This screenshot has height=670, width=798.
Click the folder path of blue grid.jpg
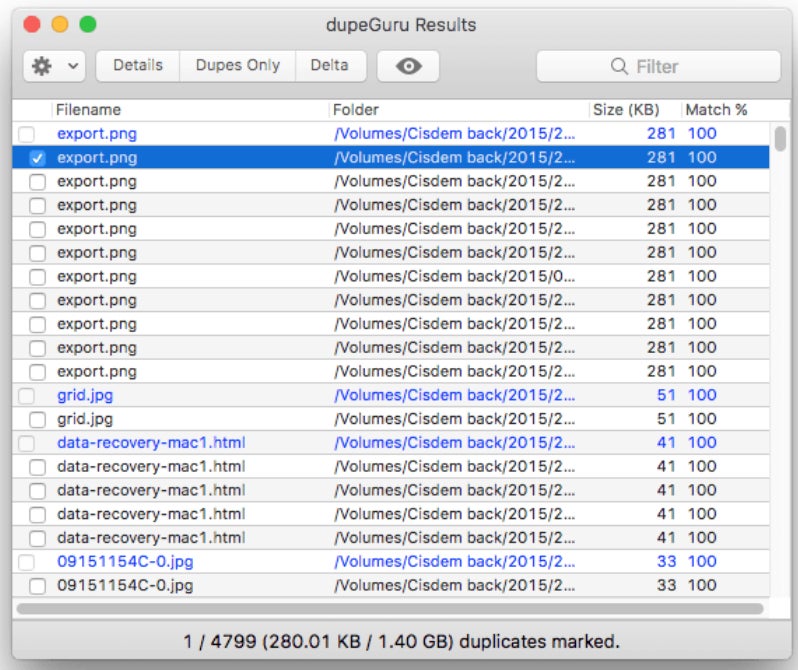(454, 396)
